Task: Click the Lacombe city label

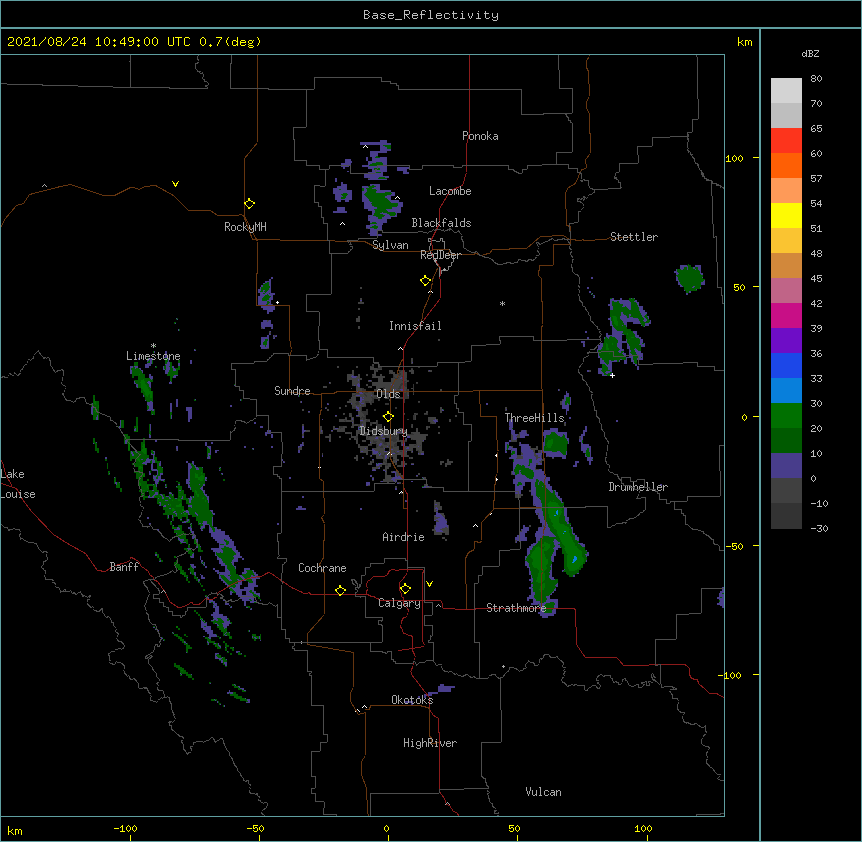Action: (450, 191)
